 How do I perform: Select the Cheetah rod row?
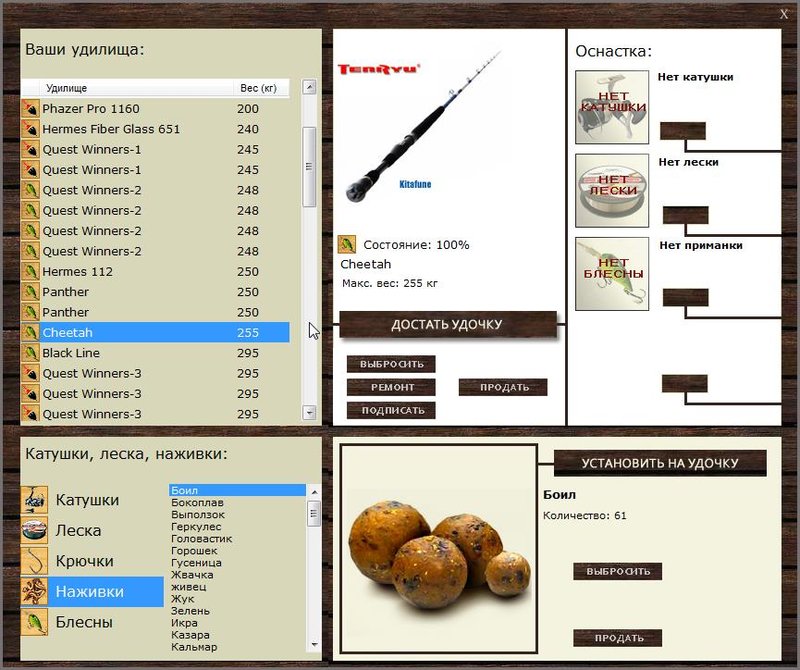[156, 333]
